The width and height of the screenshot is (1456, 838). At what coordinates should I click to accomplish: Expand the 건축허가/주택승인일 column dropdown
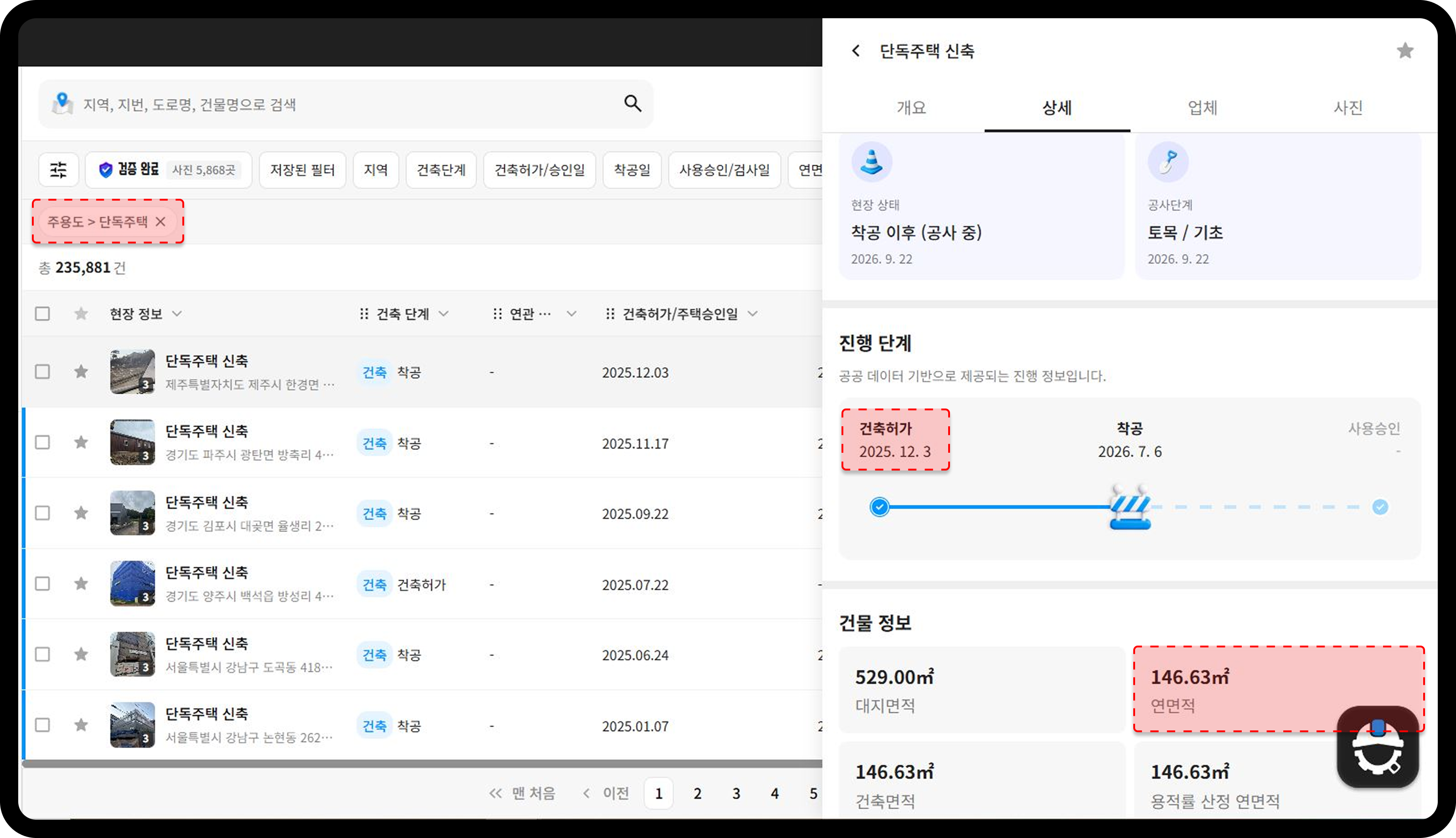point(753,314)
